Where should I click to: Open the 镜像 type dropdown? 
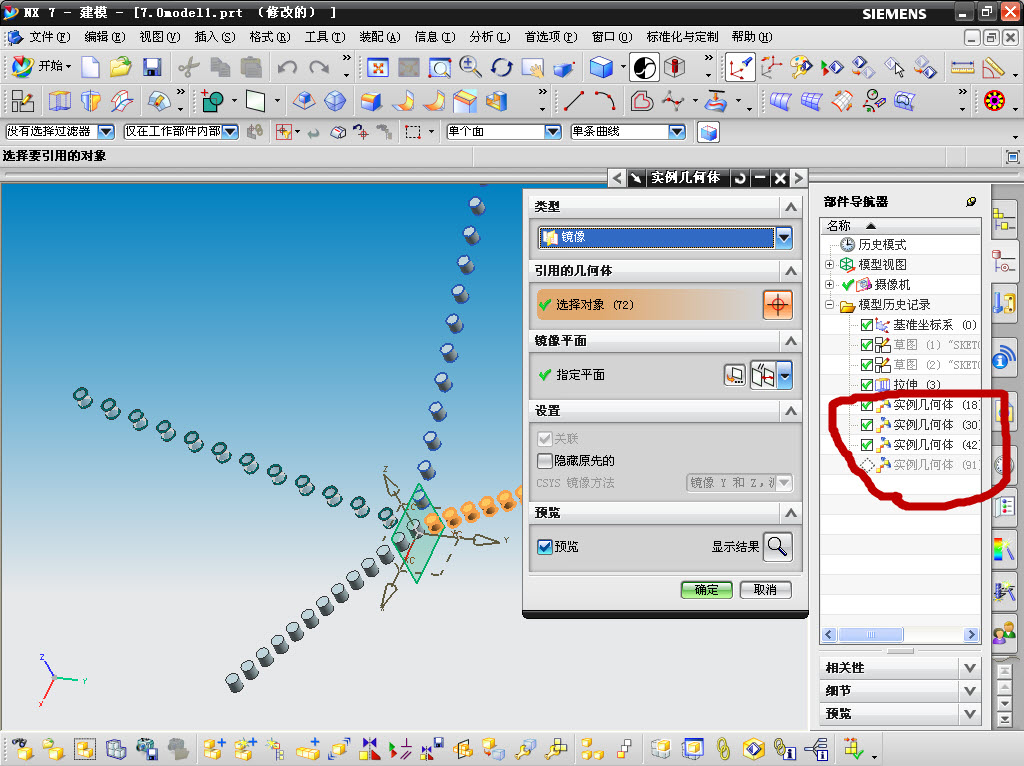point(784,237)
